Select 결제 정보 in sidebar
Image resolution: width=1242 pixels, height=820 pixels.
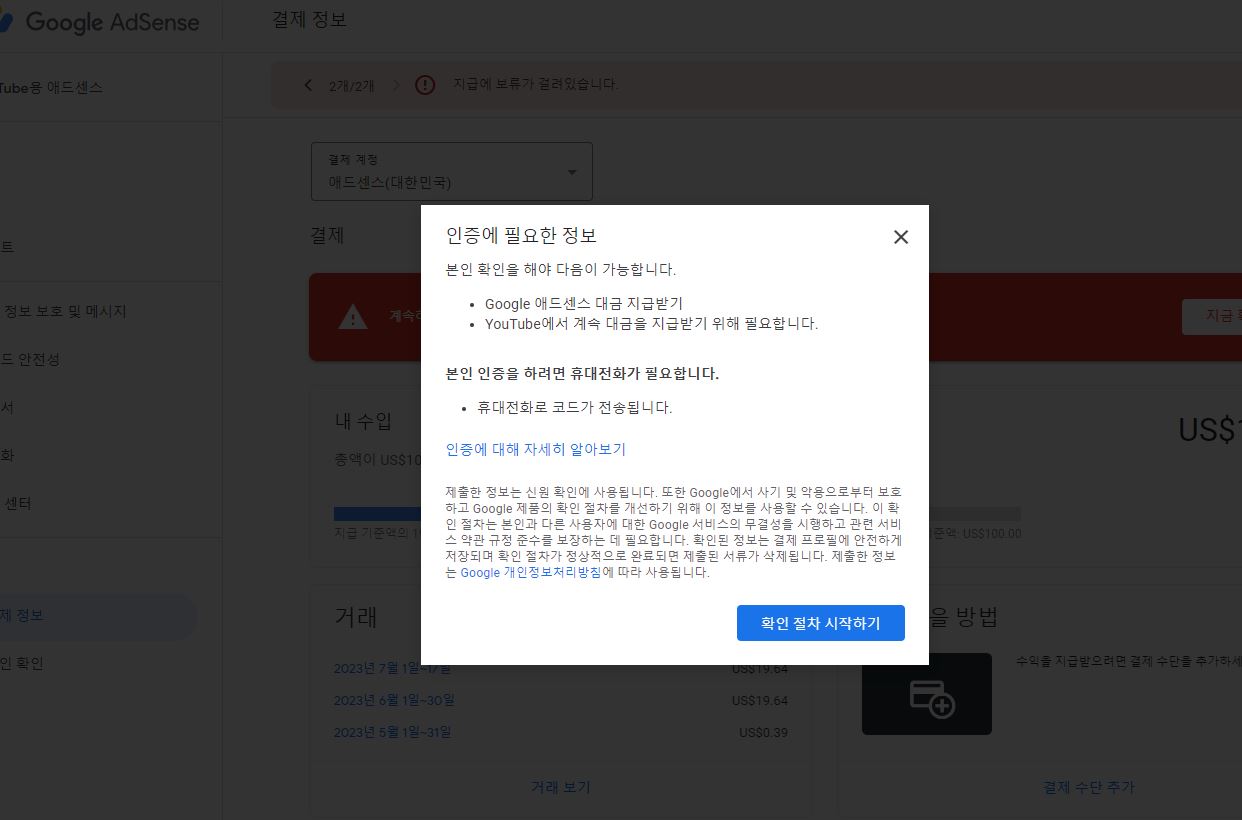[98, 616]
